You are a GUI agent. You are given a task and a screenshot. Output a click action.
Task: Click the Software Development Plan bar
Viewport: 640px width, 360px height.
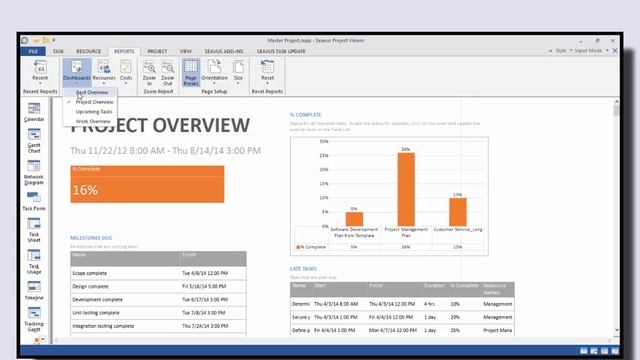354,219
